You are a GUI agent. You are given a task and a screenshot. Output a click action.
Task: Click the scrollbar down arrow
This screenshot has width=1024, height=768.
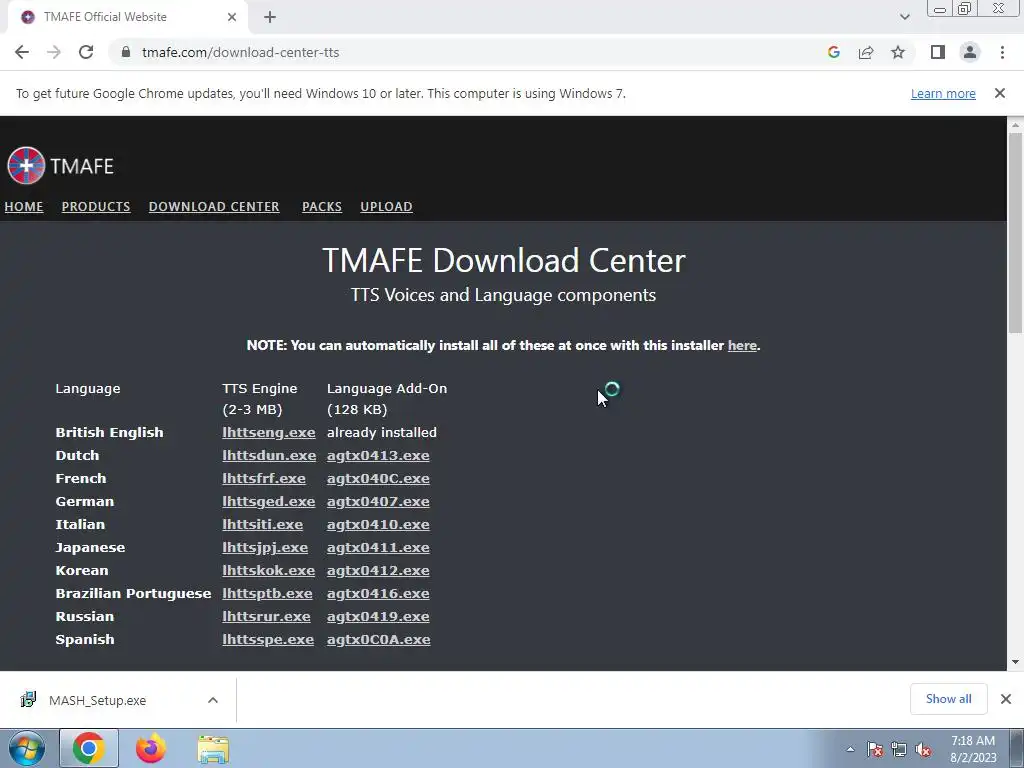[1015, 662]
